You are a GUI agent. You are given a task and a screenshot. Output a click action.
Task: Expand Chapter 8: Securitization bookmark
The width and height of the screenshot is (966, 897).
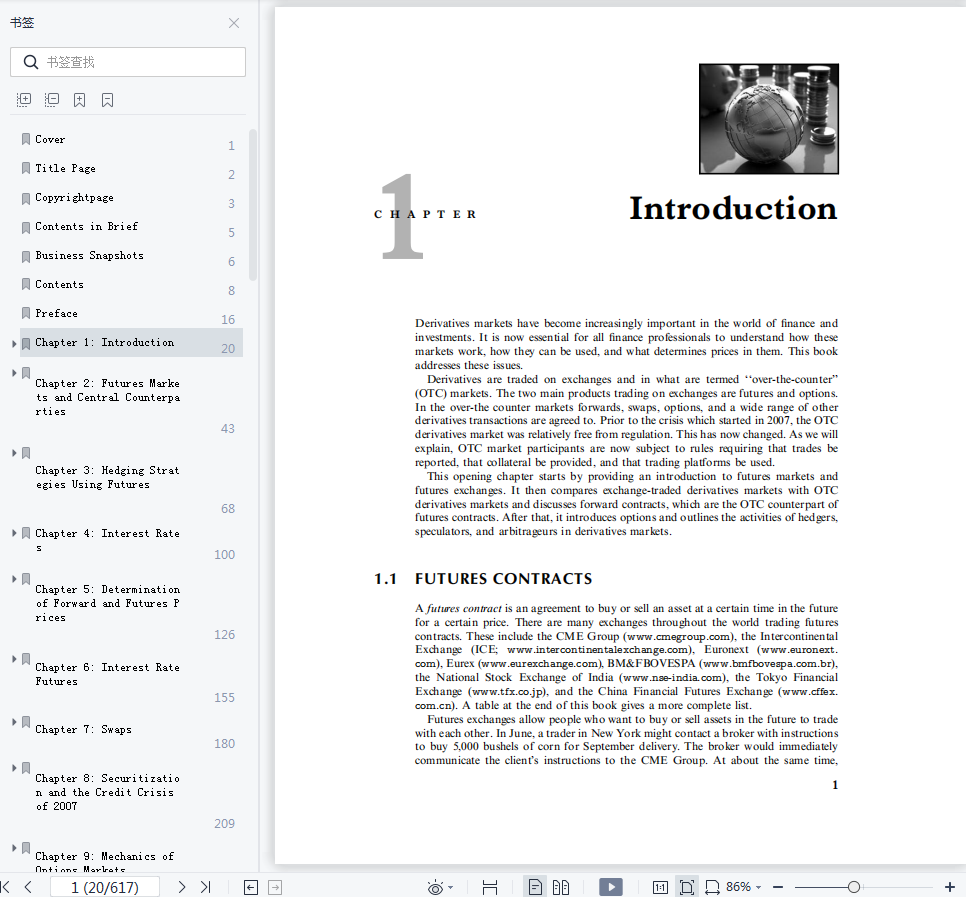14,768
